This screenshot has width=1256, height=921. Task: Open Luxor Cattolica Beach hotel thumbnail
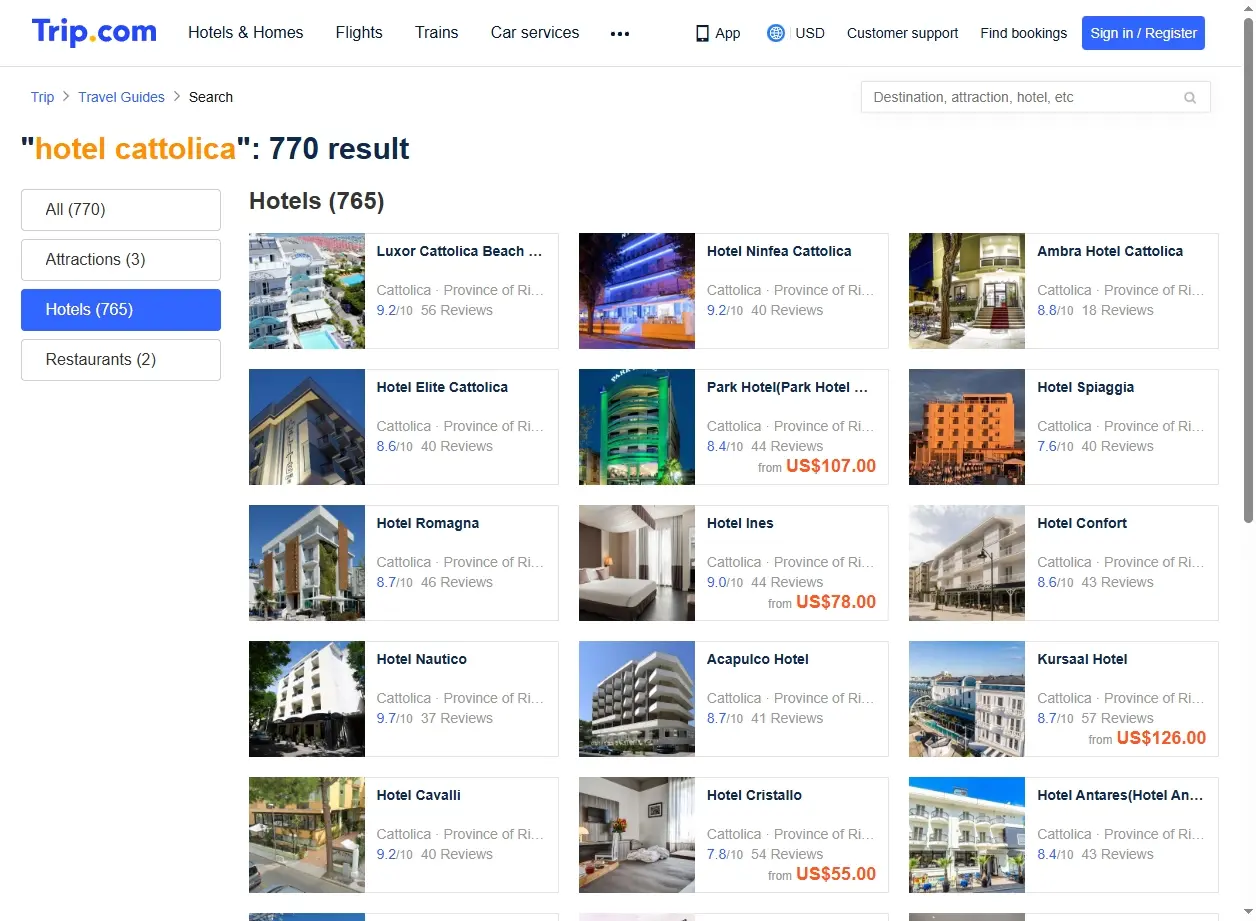pyautogui.click(x=307, y=291)
